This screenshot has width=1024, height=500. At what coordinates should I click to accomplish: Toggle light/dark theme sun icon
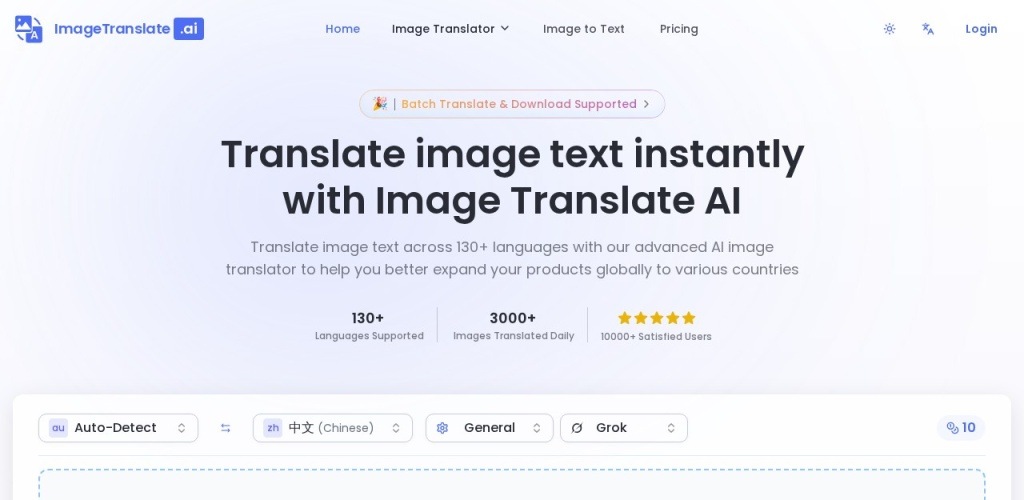(889, 29)
